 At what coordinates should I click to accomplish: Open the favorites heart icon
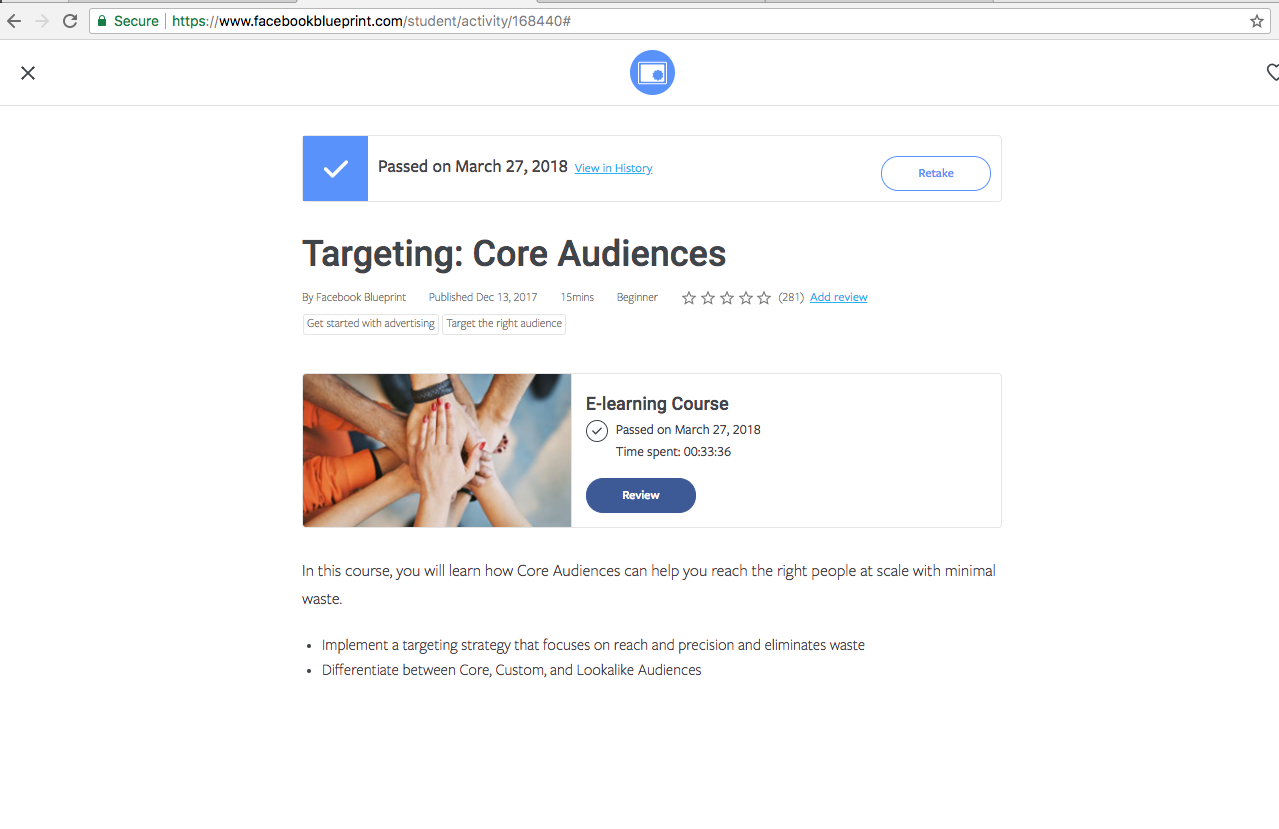(1272, 72)
